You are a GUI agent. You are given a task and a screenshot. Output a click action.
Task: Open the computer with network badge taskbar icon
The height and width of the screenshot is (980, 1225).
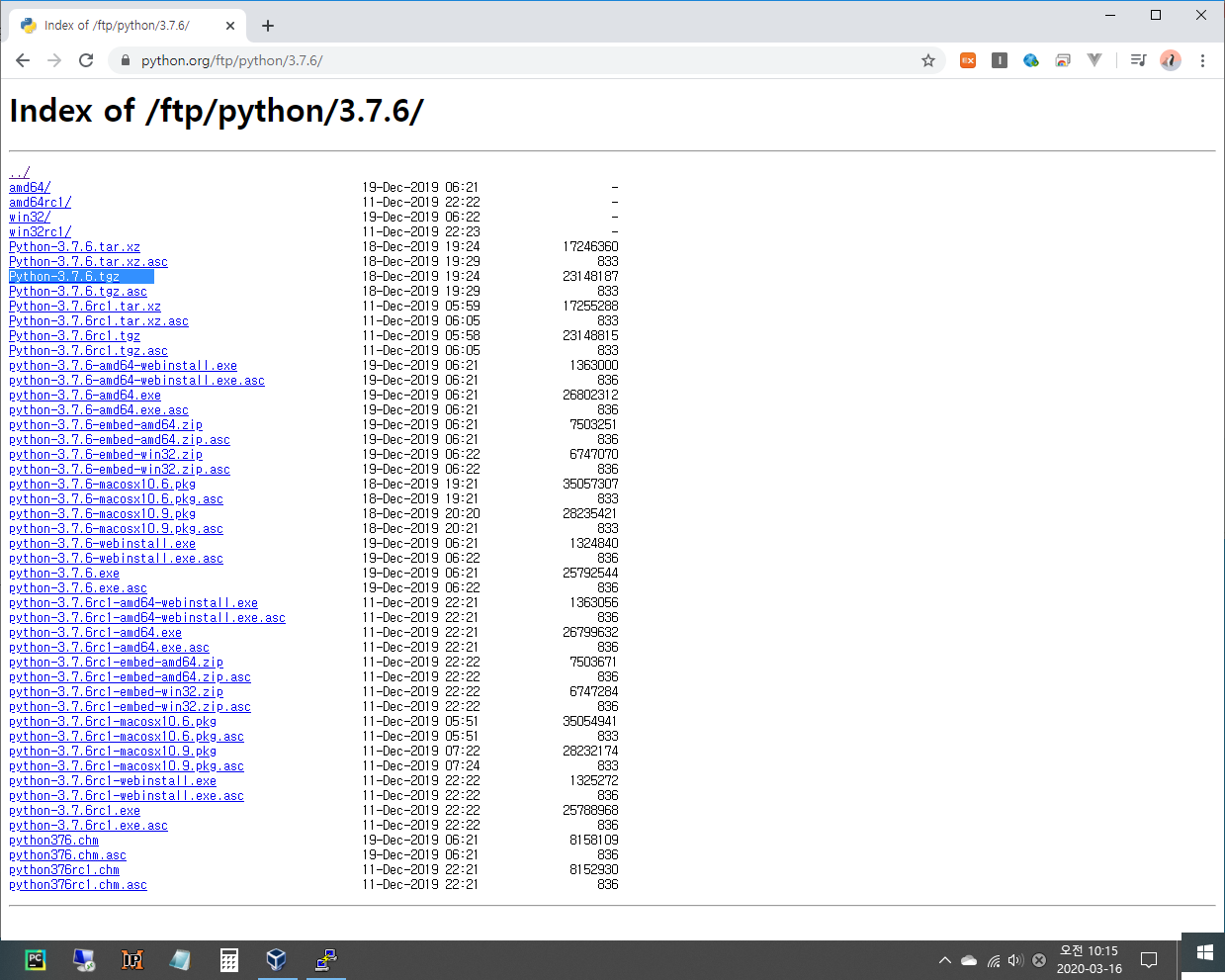[x=84, y=959]
